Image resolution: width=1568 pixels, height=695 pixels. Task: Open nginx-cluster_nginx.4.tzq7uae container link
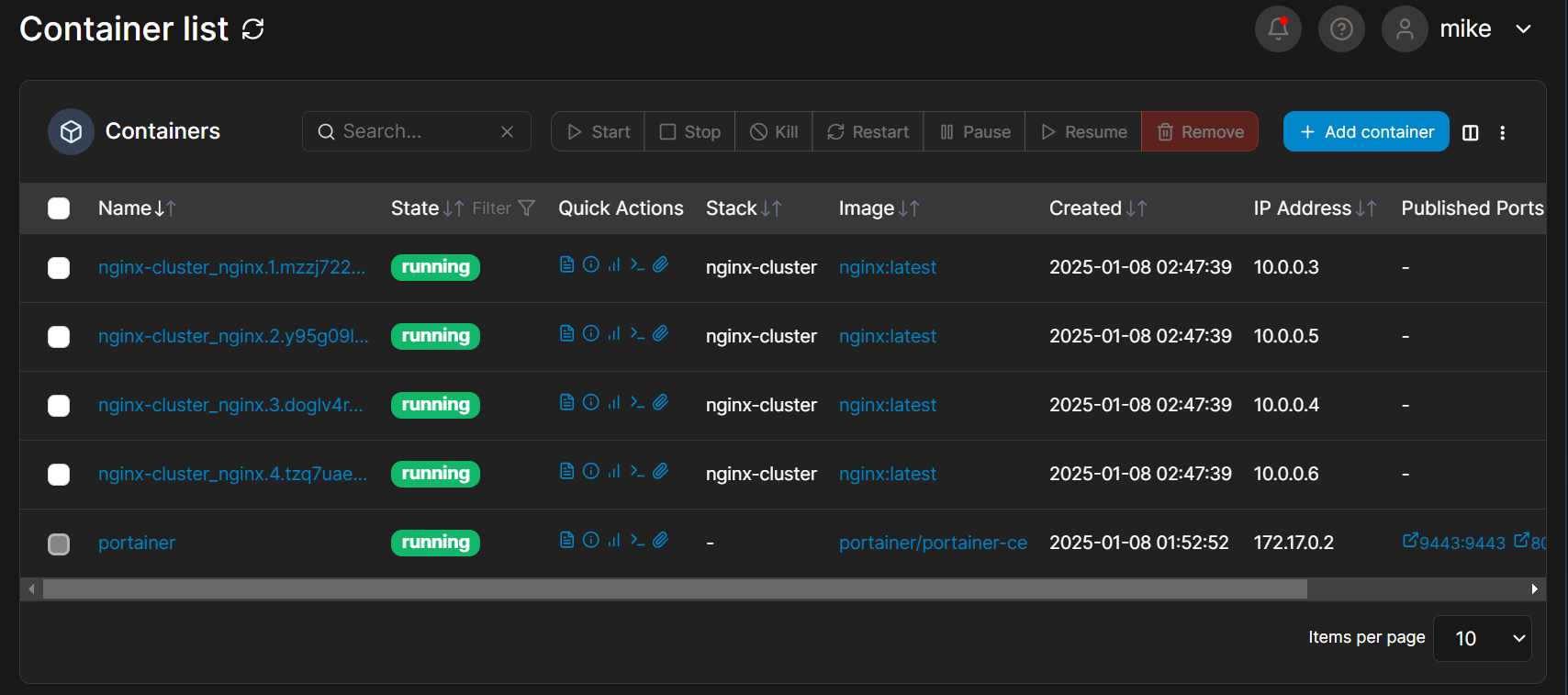tap(232, 474)
